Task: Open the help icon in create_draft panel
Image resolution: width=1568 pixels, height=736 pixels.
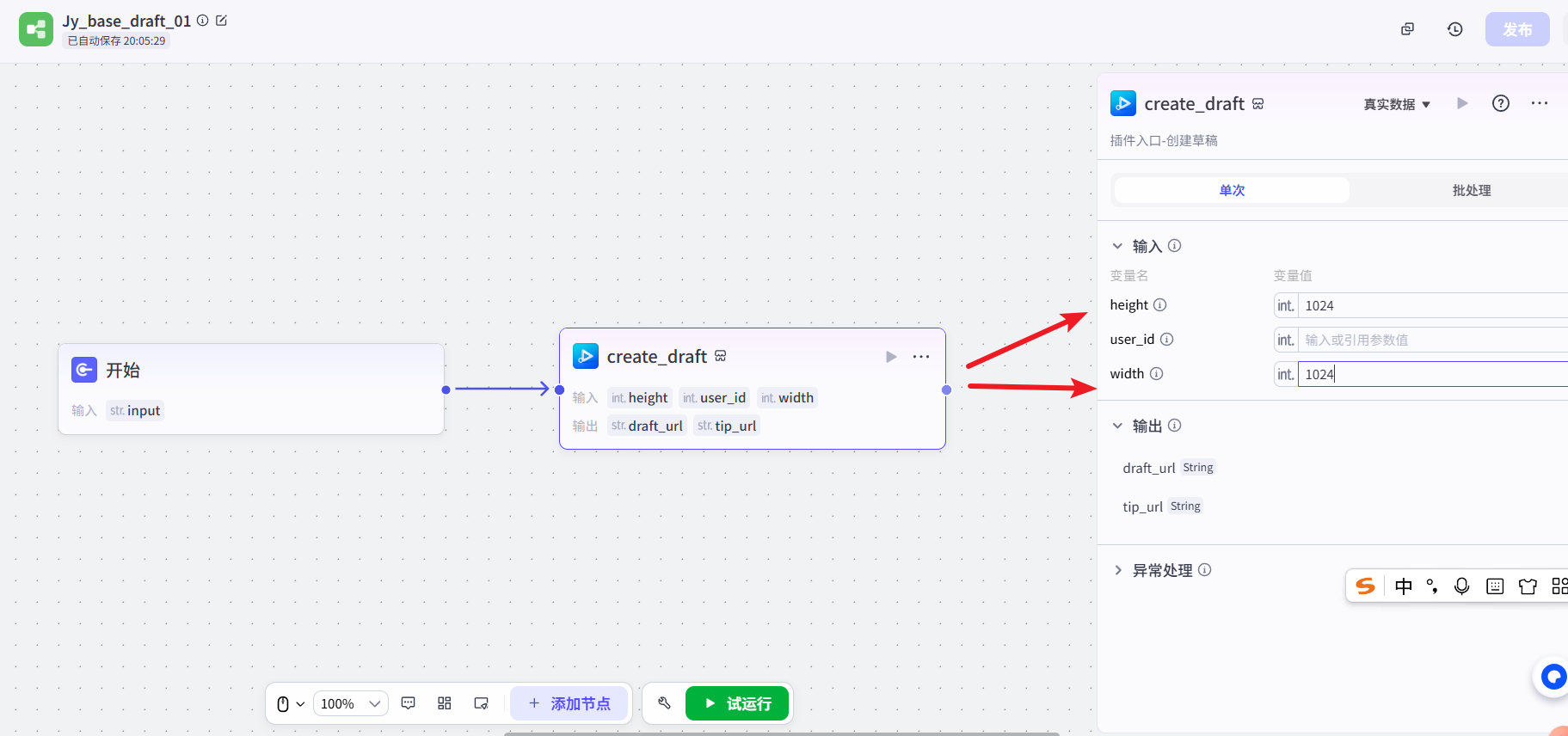Action: click(x=1500, y=103)
